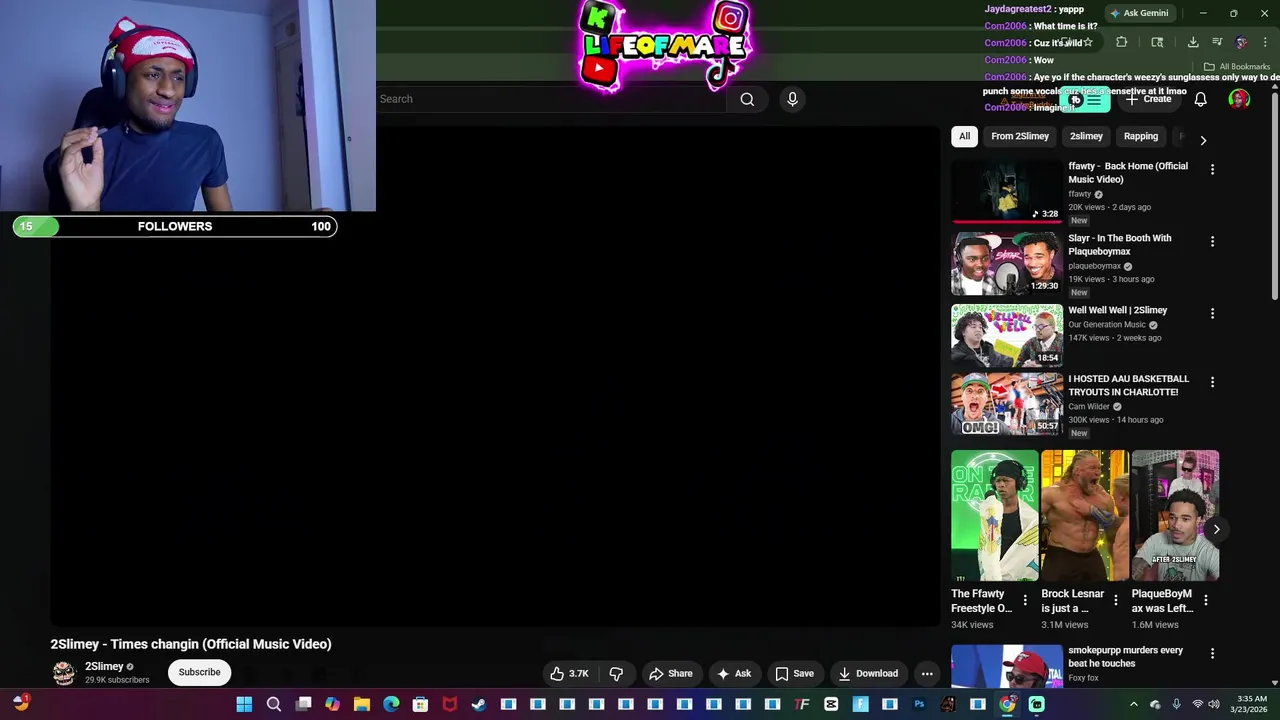1280x720 pixels.
Task: Select the From 2Slimey chip
Action: [1020, 136]
